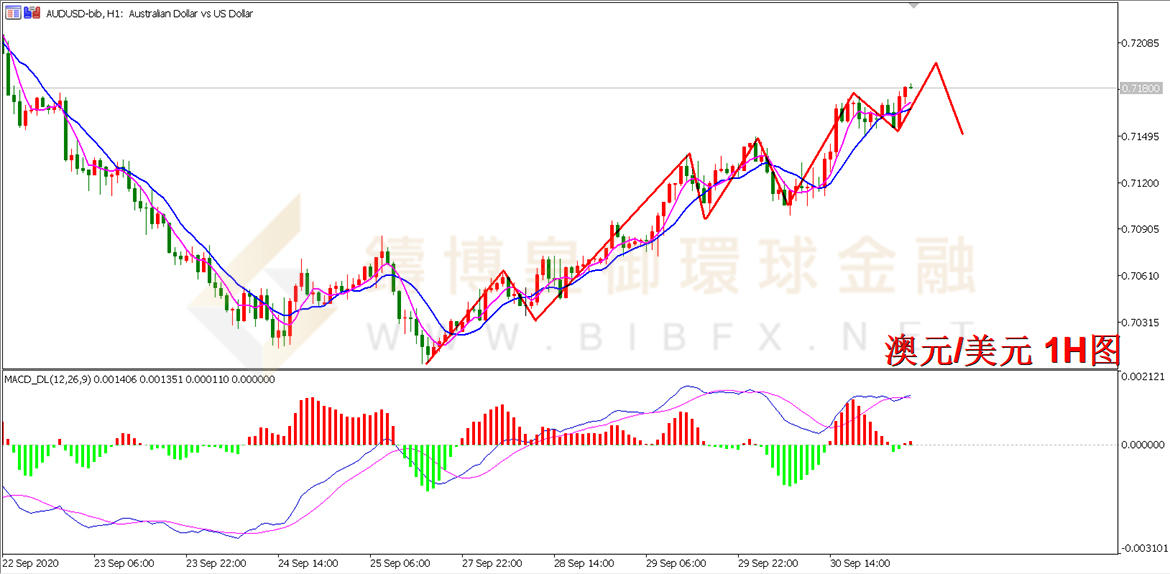Select the 25 Sep 06:00 time label
Screen dimensions: 1170x574
coord(399,563)
